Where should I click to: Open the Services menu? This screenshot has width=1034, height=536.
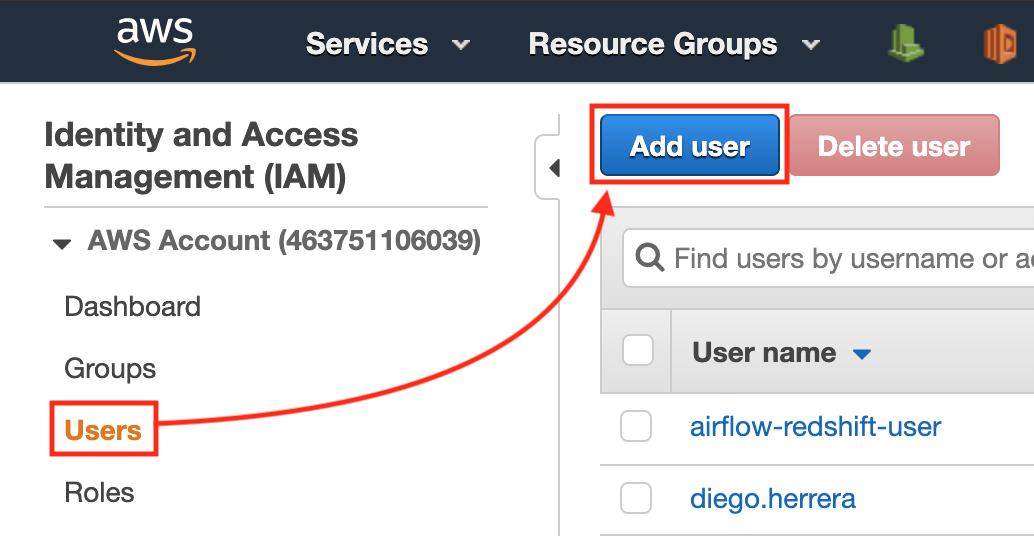coord(367,44)
